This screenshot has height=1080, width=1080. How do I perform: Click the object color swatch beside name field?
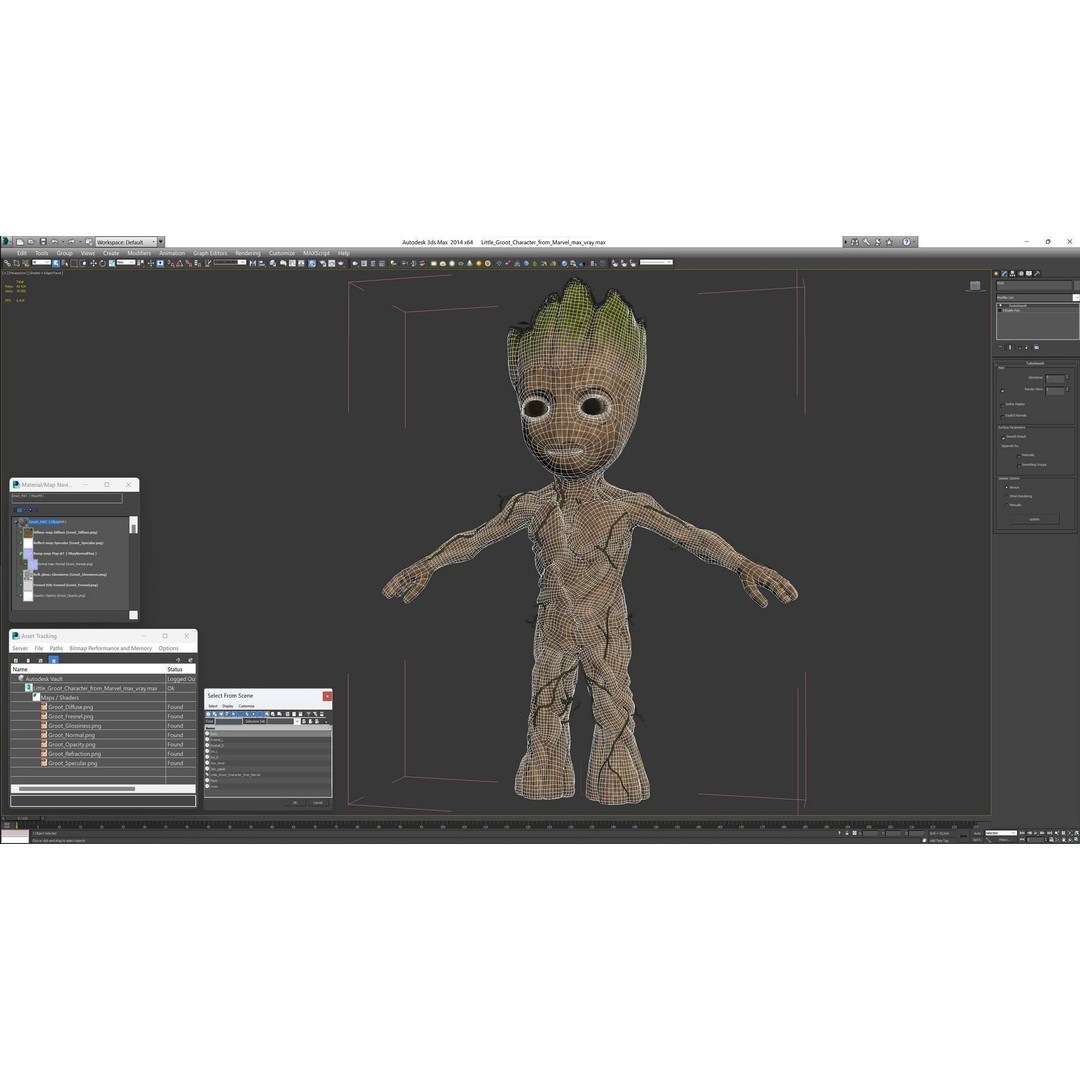(1077, 285)
